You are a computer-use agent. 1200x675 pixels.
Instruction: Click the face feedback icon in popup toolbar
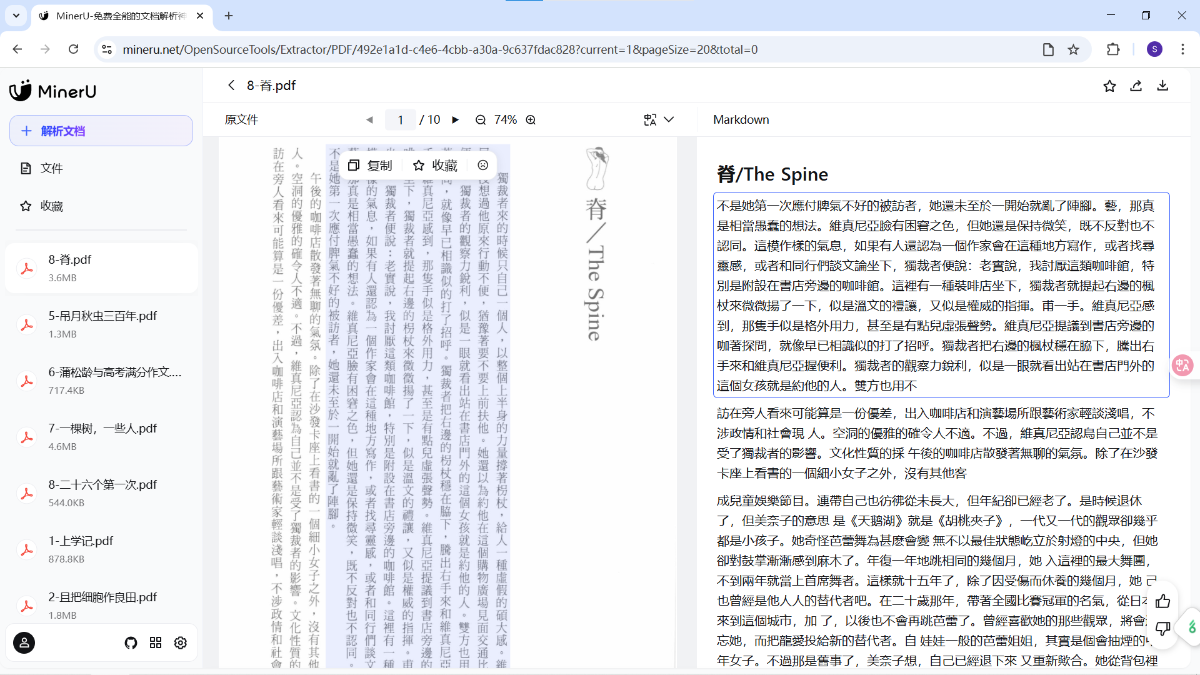click(x=483, y=166)
